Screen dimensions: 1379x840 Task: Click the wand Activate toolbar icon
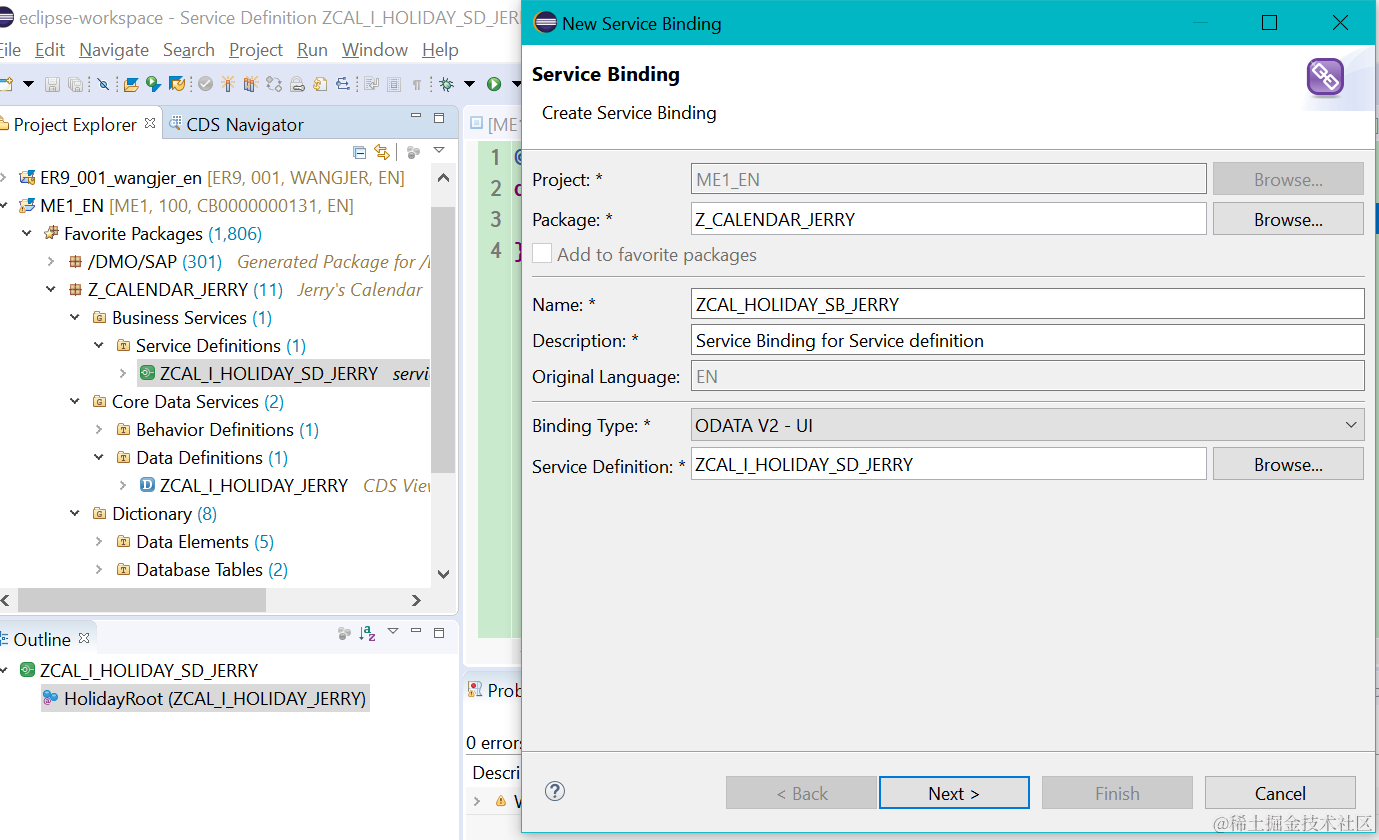[x=228, y=85]
